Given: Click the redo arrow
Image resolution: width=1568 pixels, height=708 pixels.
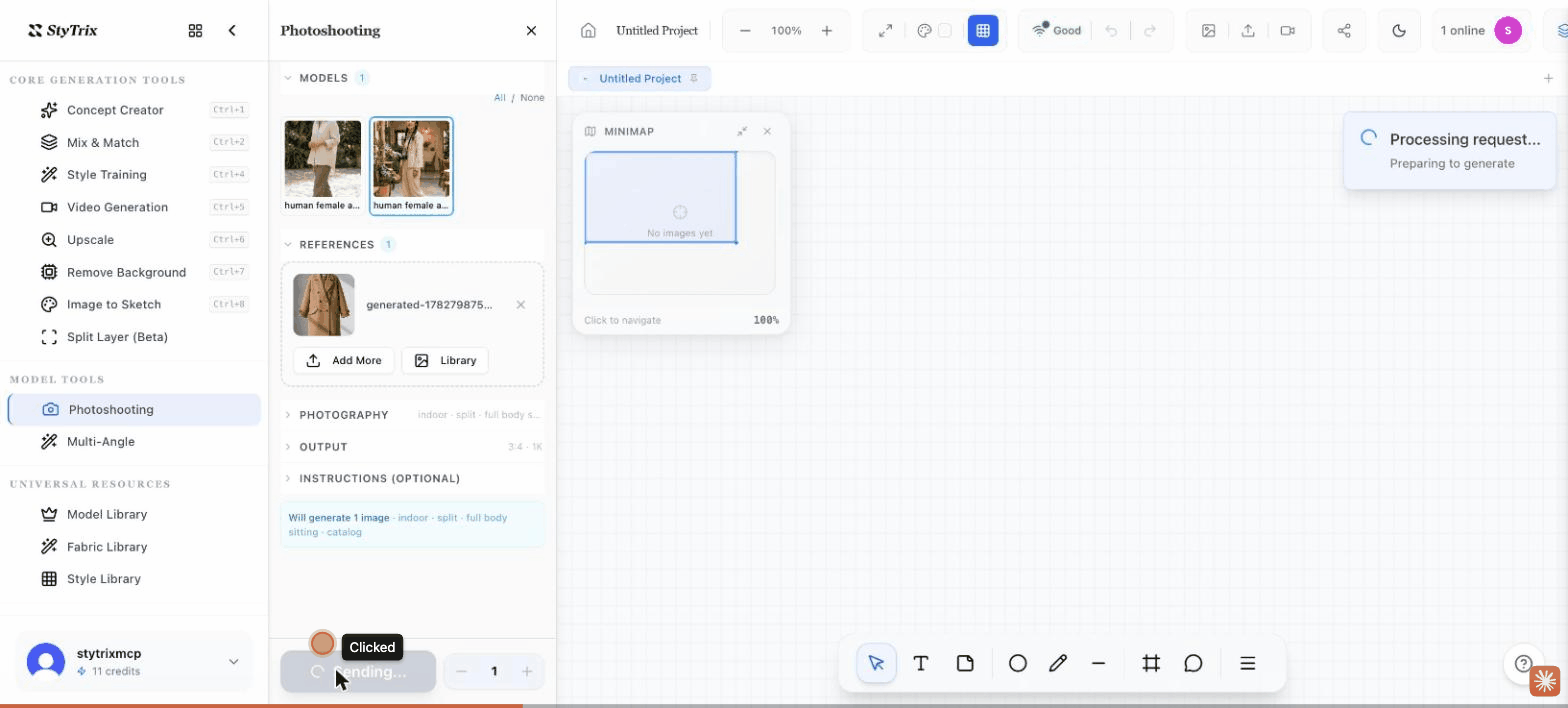Looking at the screenshot, I should 1150,31.
